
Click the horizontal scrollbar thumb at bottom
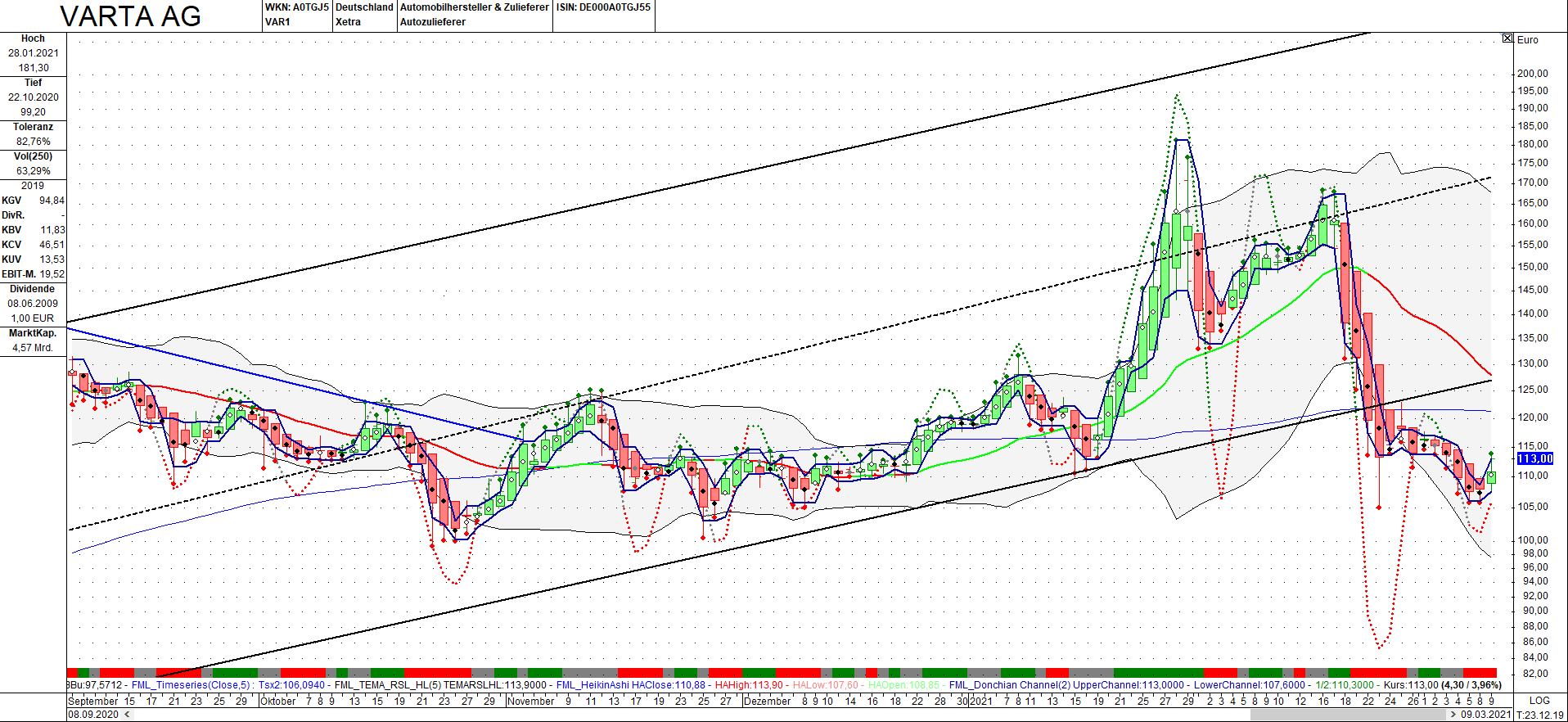pyautogui.click(x=1347, y=715)
